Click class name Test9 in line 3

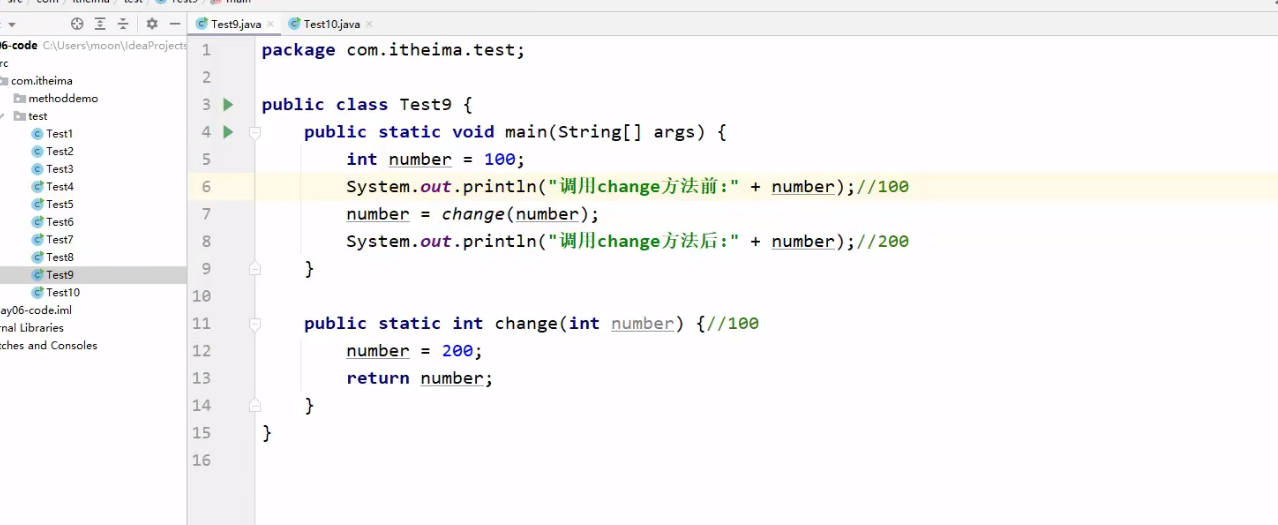(425, 104)
